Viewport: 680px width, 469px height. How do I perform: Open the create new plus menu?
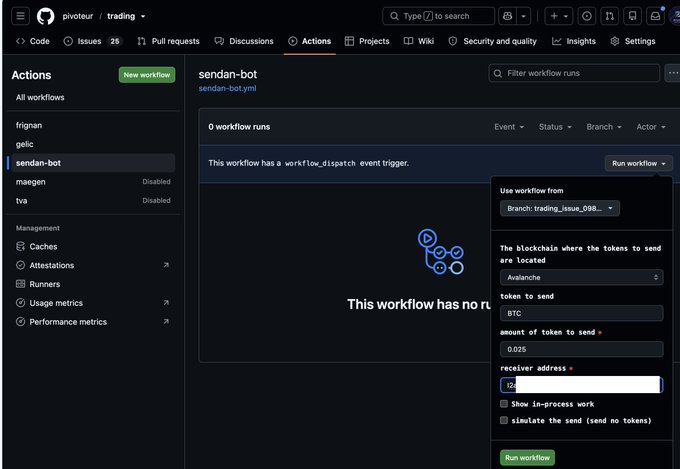[x=559, y=16]
